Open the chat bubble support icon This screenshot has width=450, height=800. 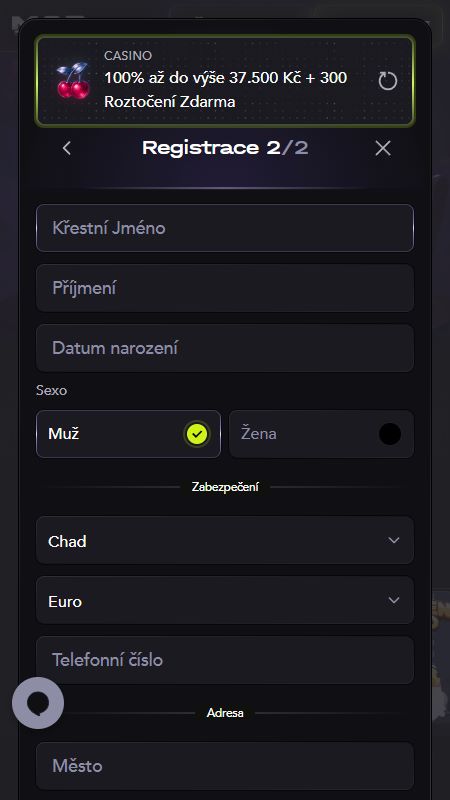pyautogui.click(x=38, y=703)
